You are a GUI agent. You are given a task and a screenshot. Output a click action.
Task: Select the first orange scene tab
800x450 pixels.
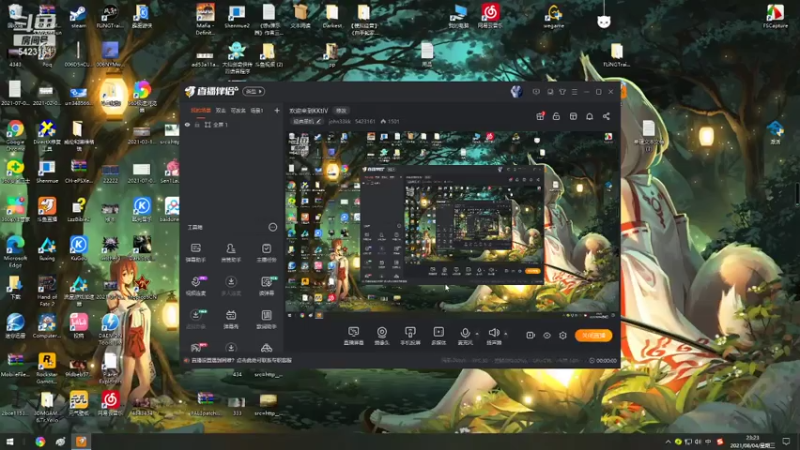click(x=201, y=110)
